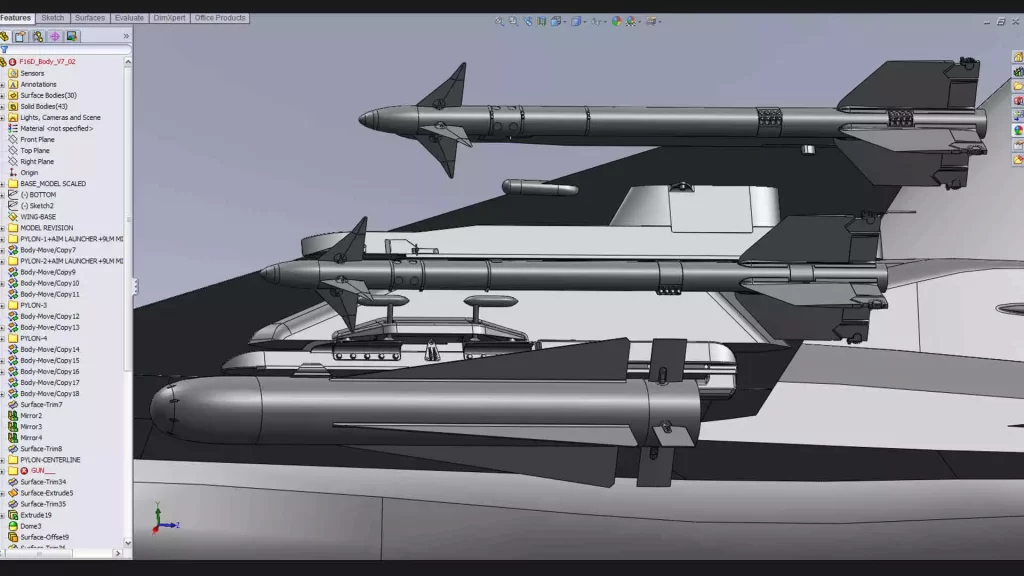Screen dimensions: 1024x576
Task: Switch to the ConfigurationManager tab icon
Action: [x=38, y=37]
